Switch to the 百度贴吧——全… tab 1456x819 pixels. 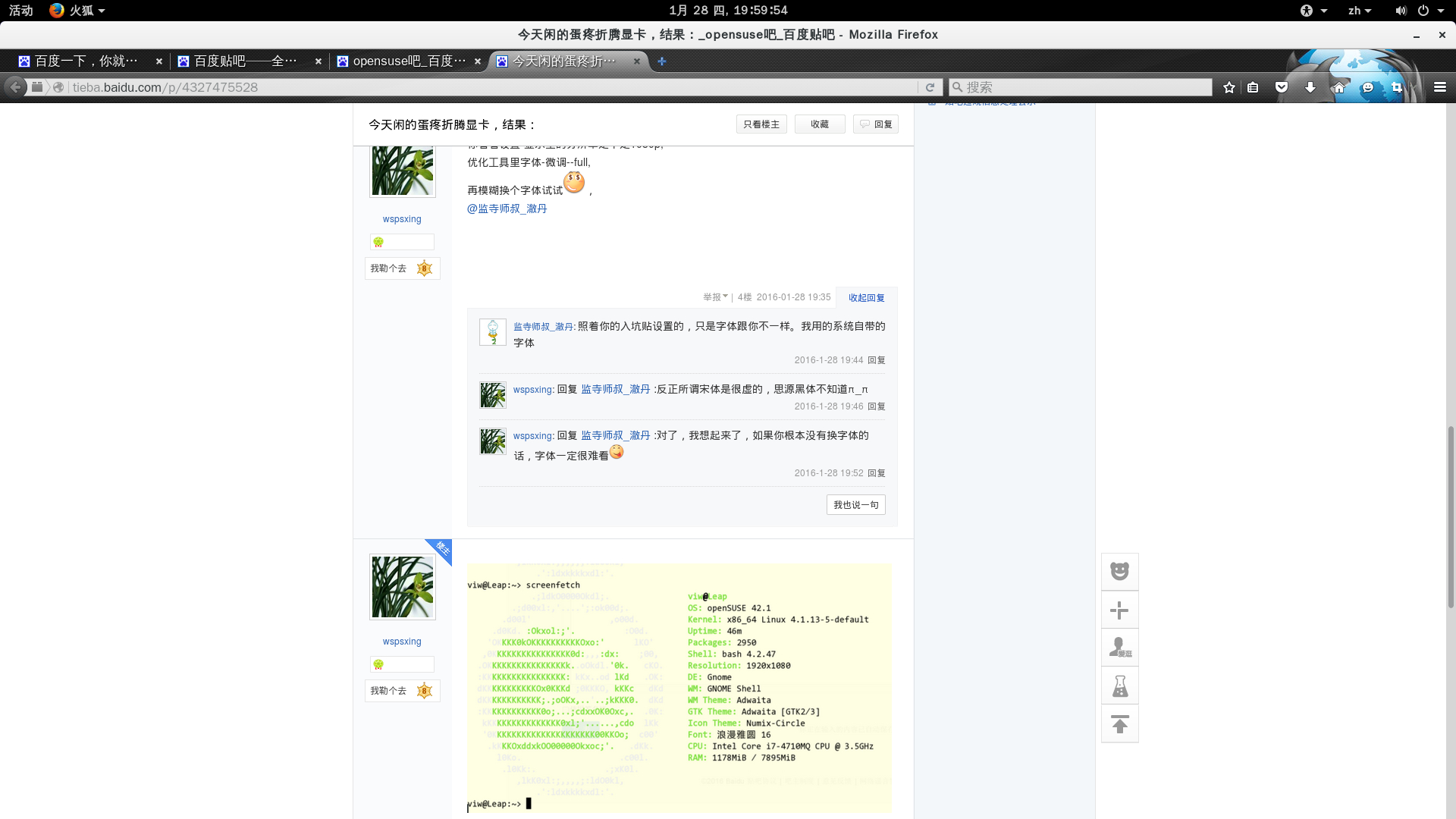click(x=246, y=61)
